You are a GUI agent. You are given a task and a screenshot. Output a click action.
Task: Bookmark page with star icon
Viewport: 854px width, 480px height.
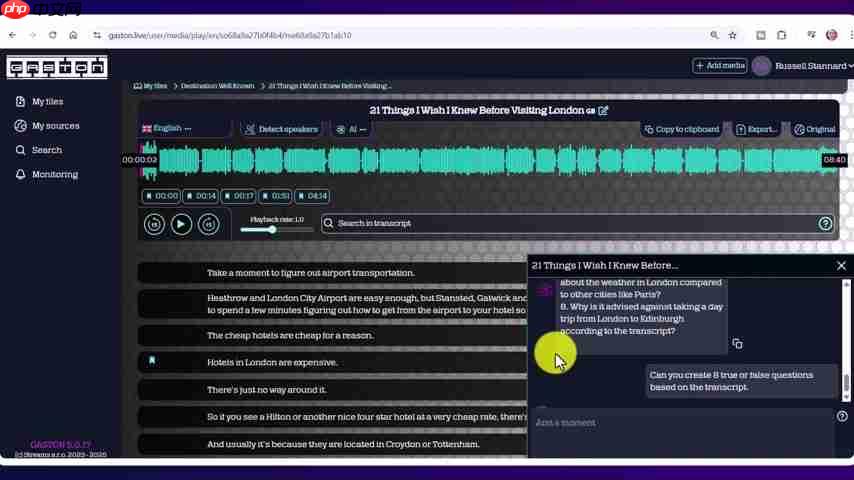coord(733,35)
